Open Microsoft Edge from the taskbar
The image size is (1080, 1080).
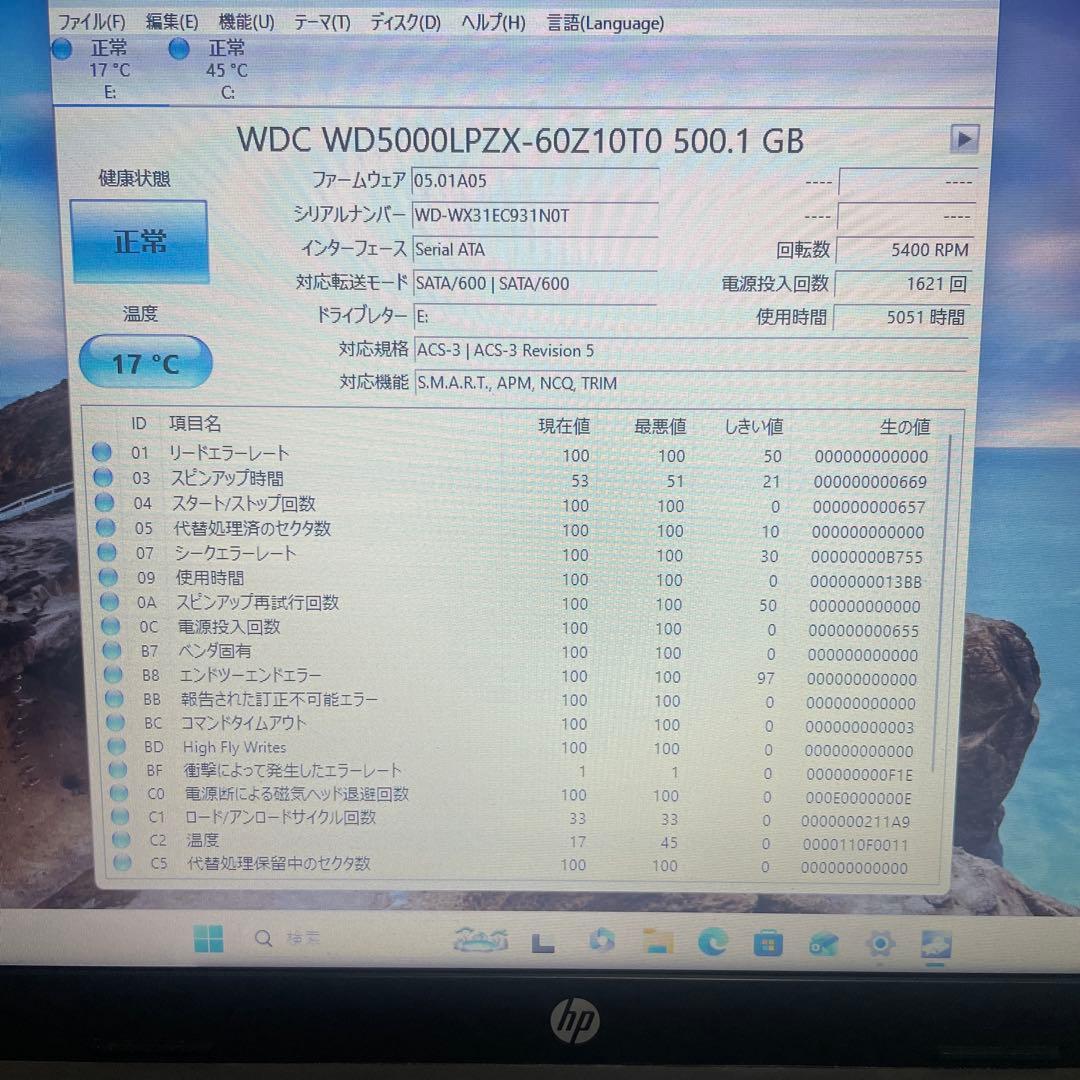(x=712, y=940)
